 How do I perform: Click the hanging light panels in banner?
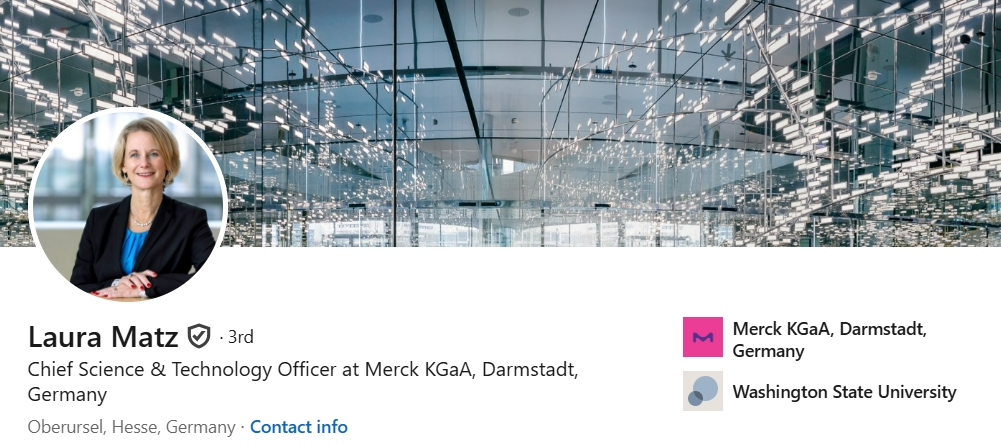point(830,128)
